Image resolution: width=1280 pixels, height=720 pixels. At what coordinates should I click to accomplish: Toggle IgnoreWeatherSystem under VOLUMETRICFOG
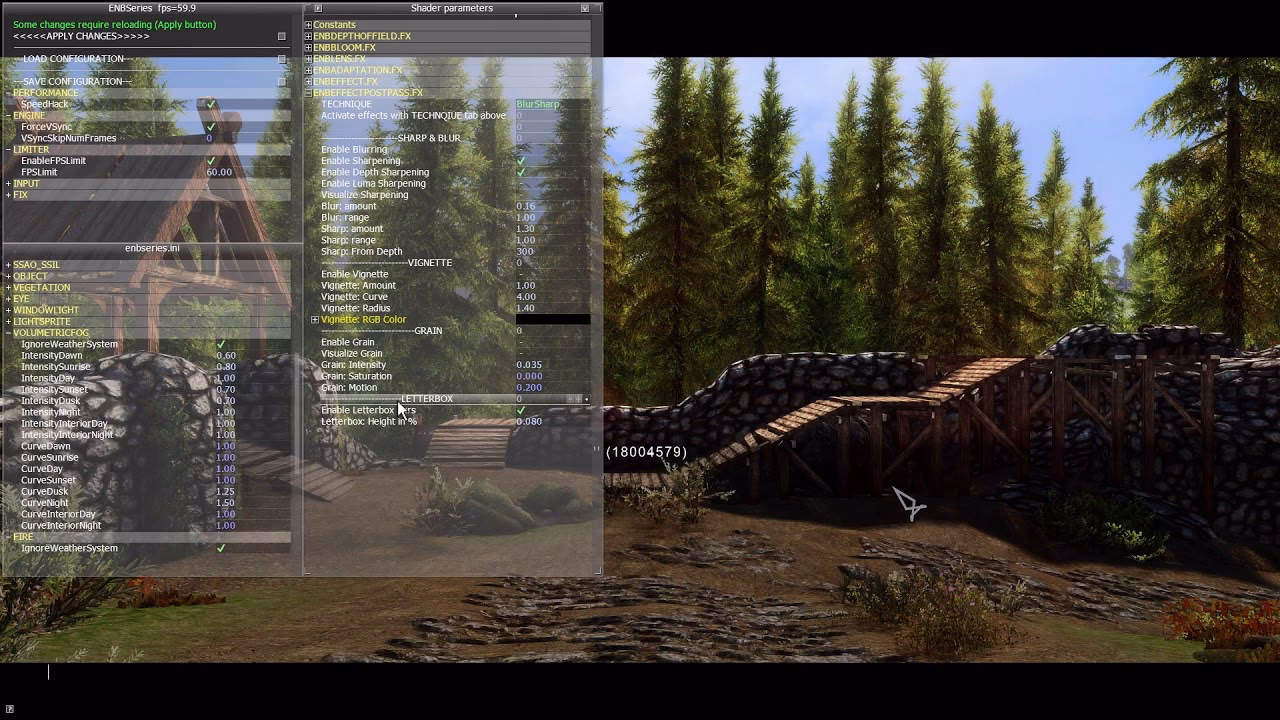(x=221, y=344)
